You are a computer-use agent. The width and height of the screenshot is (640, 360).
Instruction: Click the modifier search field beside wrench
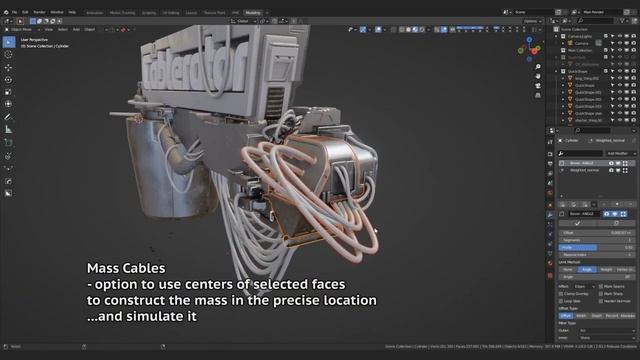[580, 153]
